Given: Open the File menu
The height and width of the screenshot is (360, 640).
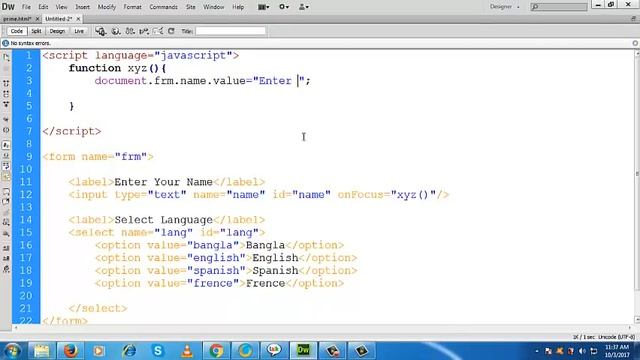Looking at the screenshot, I should [x=26, y=7].
